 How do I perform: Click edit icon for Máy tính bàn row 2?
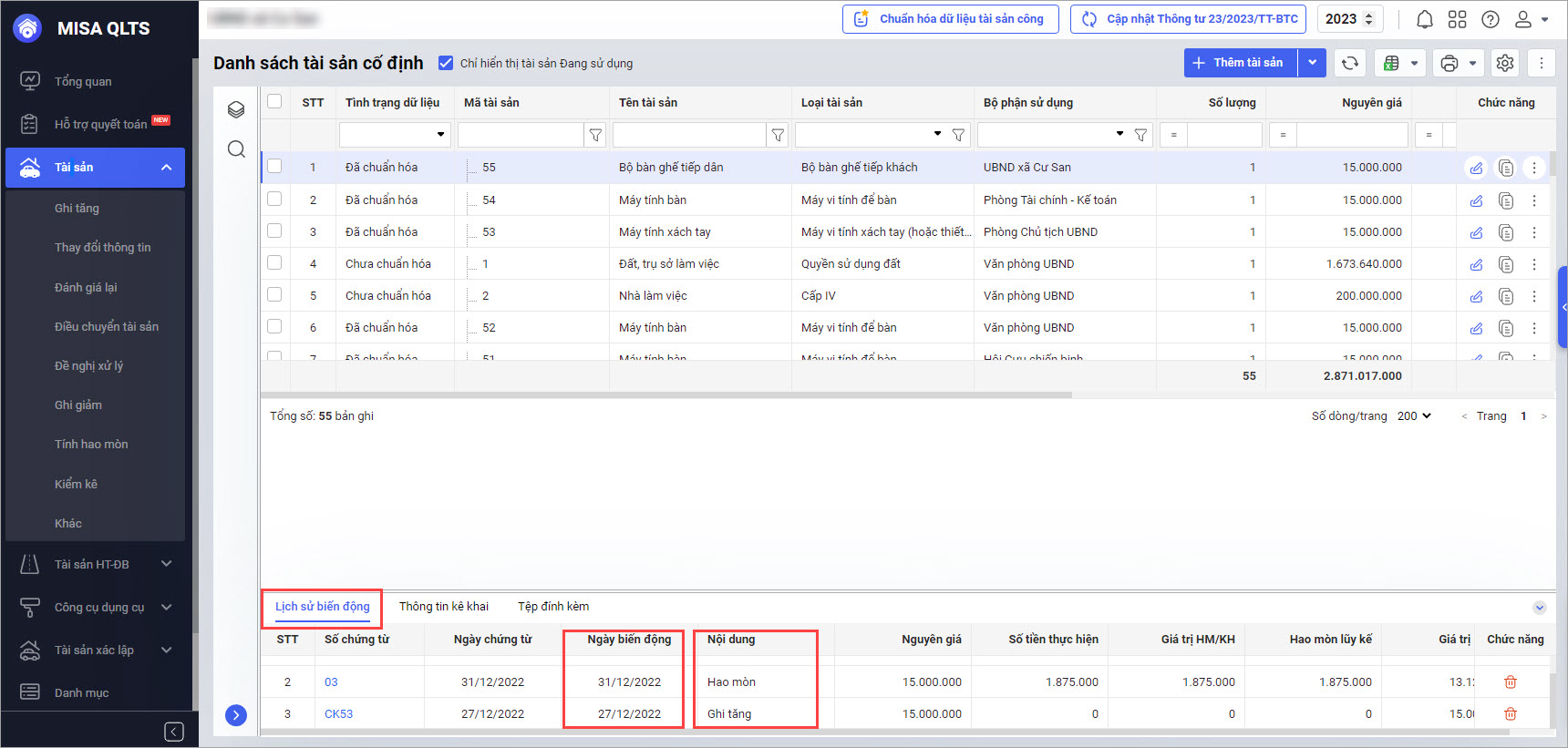[x=1476, y=200]
